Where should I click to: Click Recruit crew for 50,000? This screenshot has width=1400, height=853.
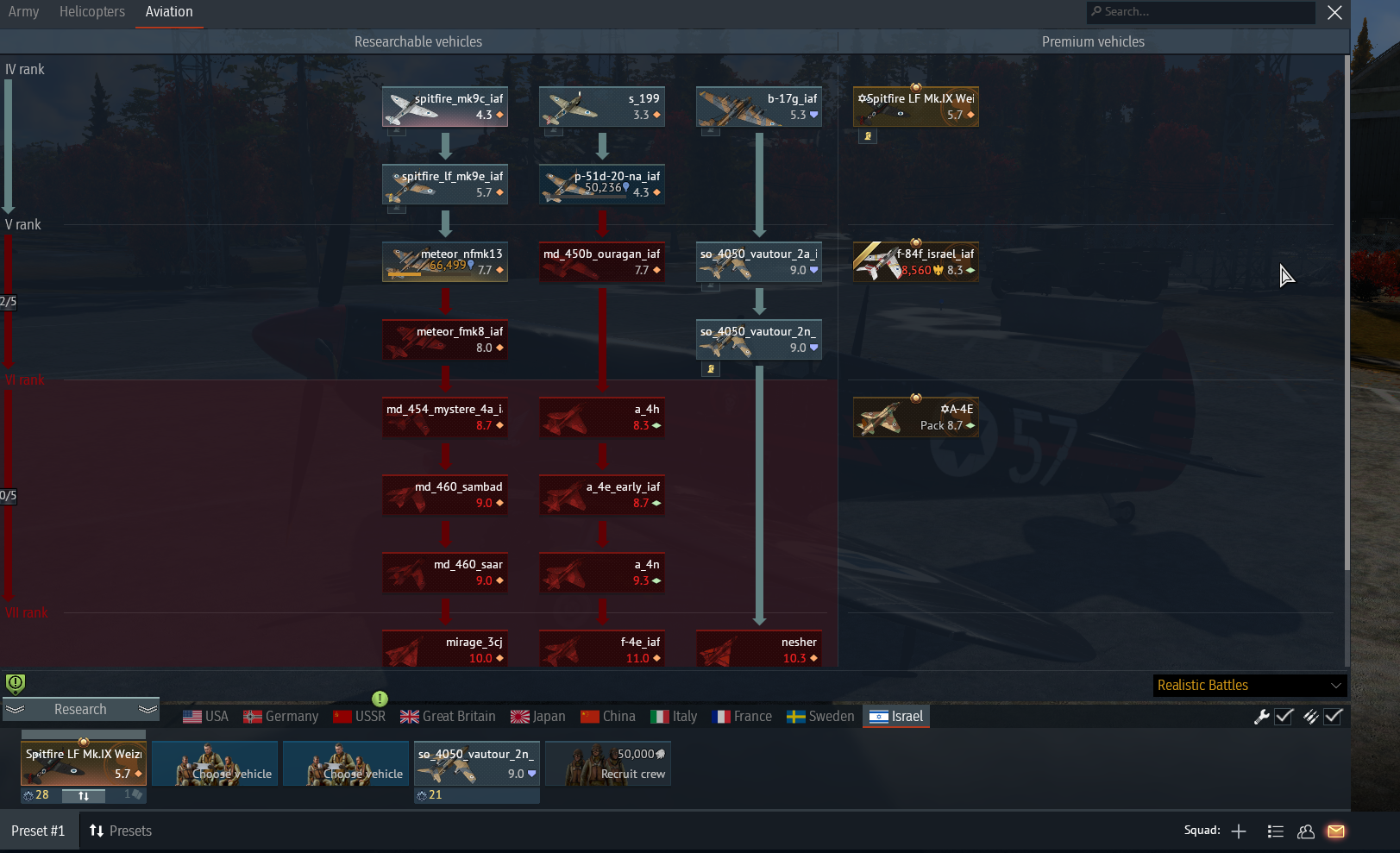click(608, 764)
